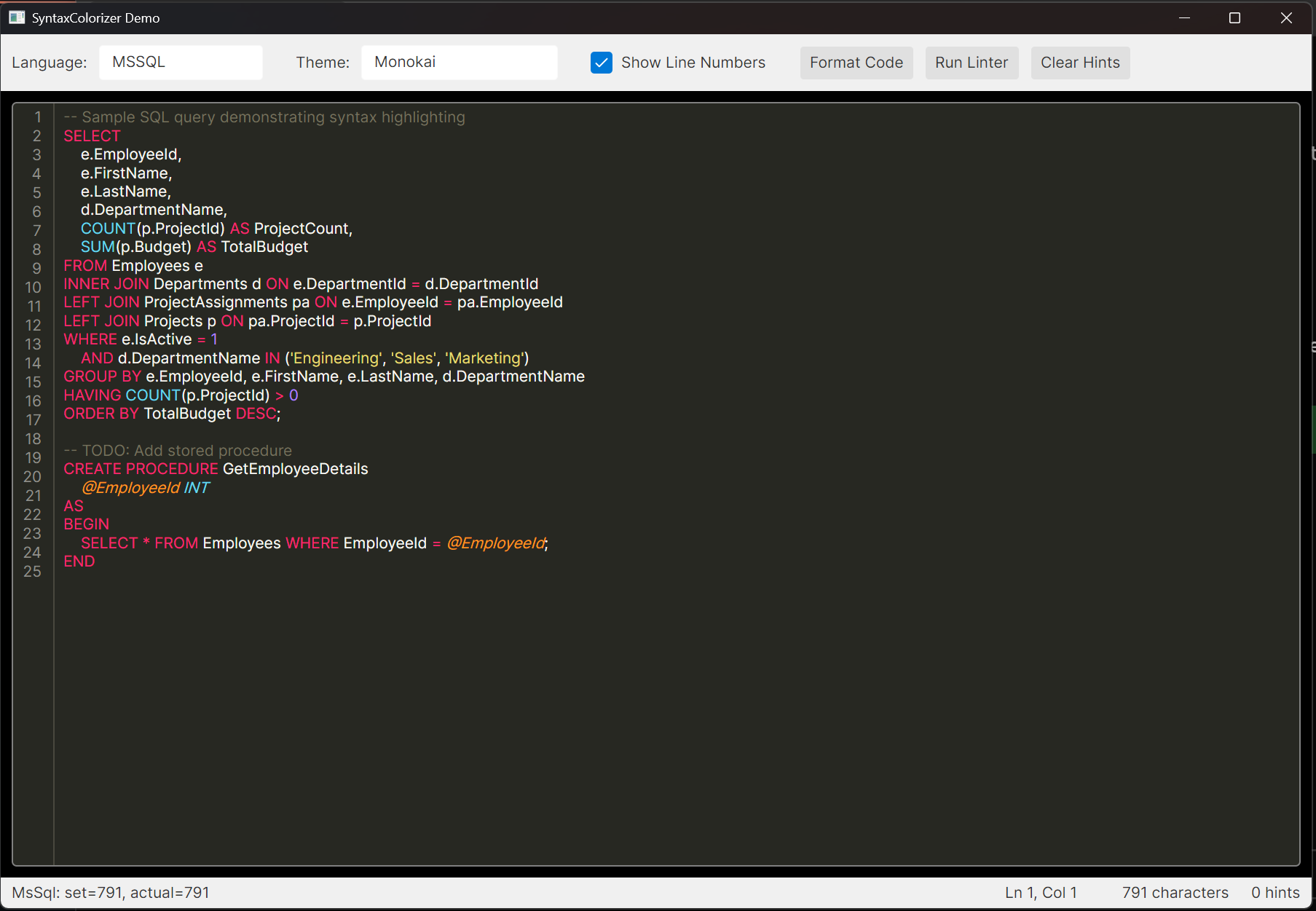1316x911 pixels.
Task: Click the Run Linter button
Action: click(x=972, y=63)
